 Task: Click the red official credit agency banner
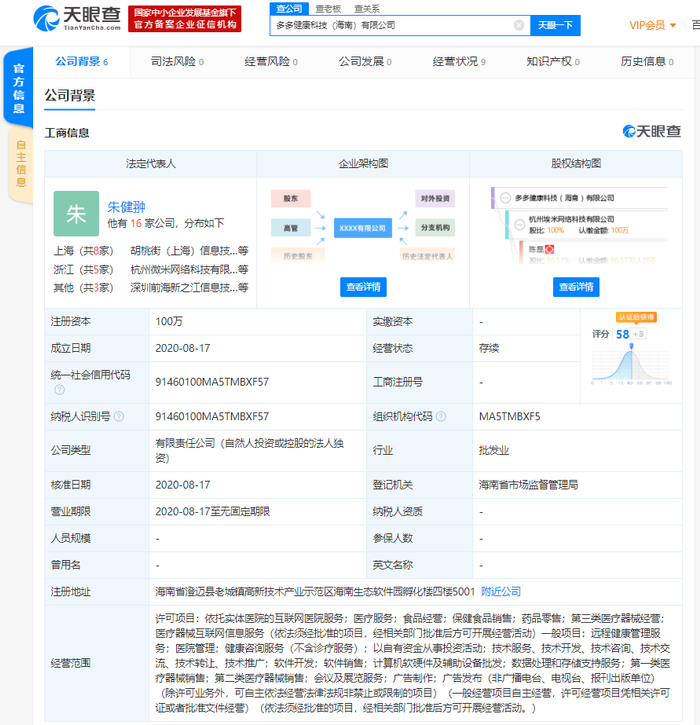pyautogui.click(x=184, y=18)
